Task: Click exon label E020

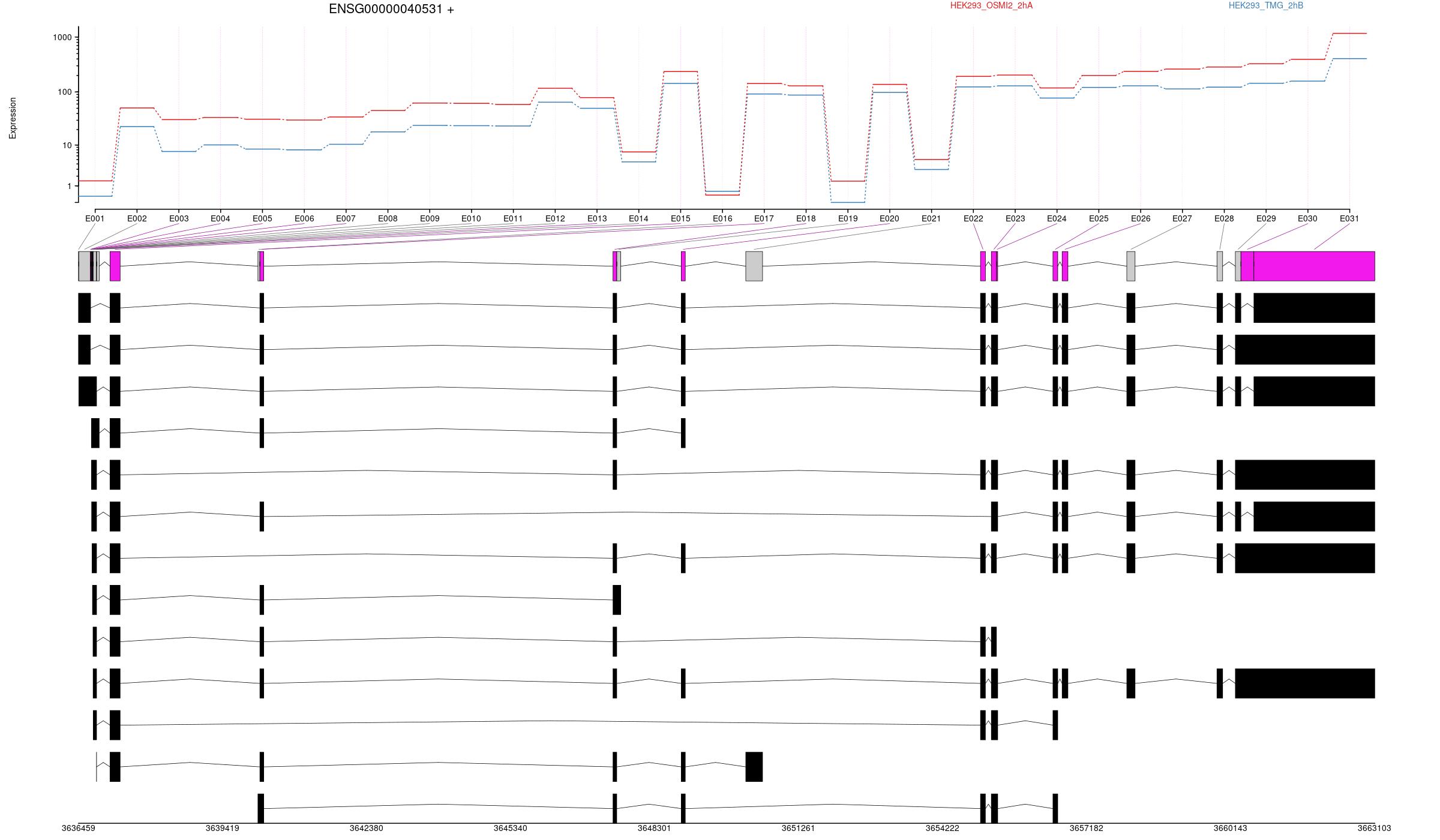Action: pos(889,218)
